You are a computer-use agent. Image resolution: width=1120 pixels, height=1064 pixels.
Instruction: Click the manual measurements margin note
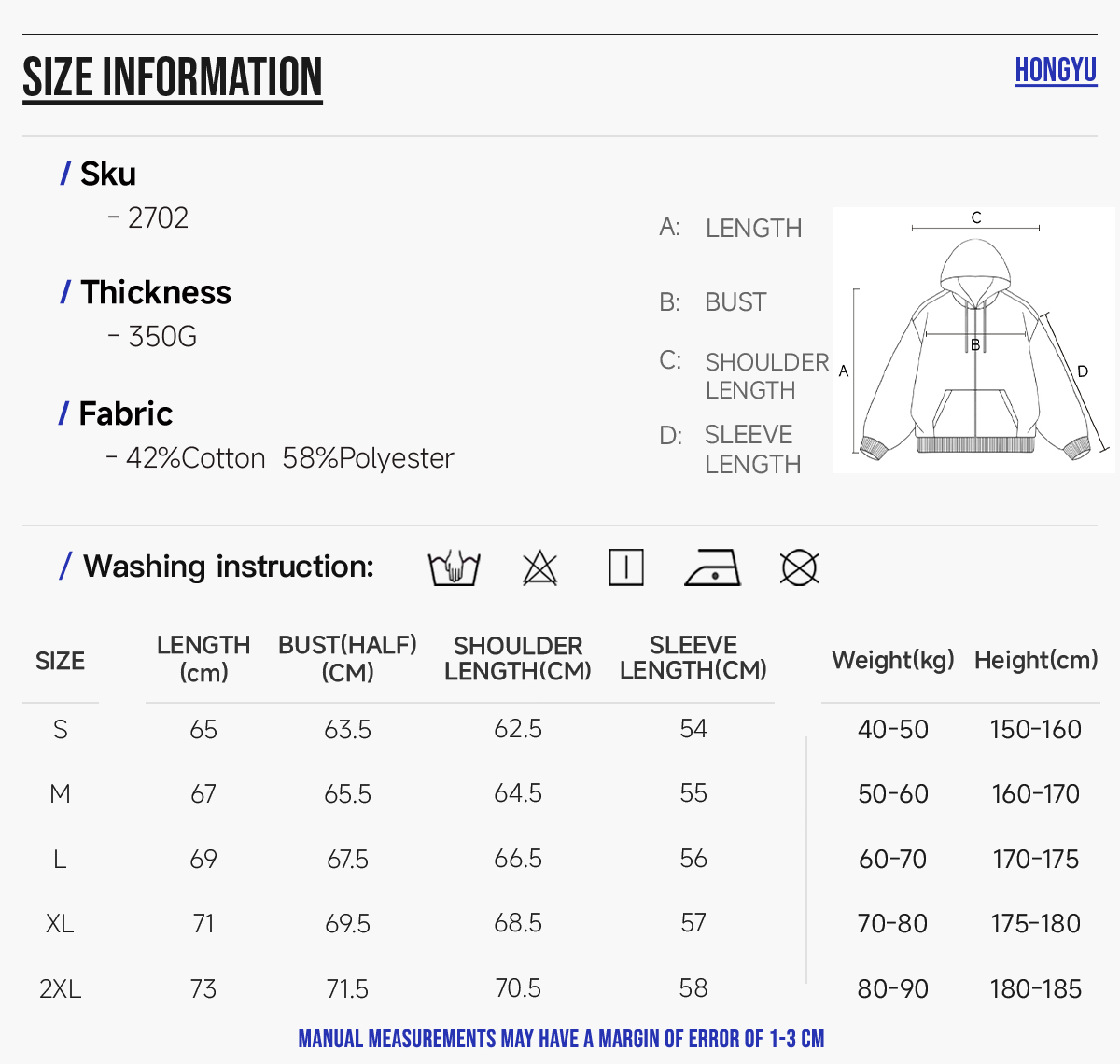[x=561, y=1039]
